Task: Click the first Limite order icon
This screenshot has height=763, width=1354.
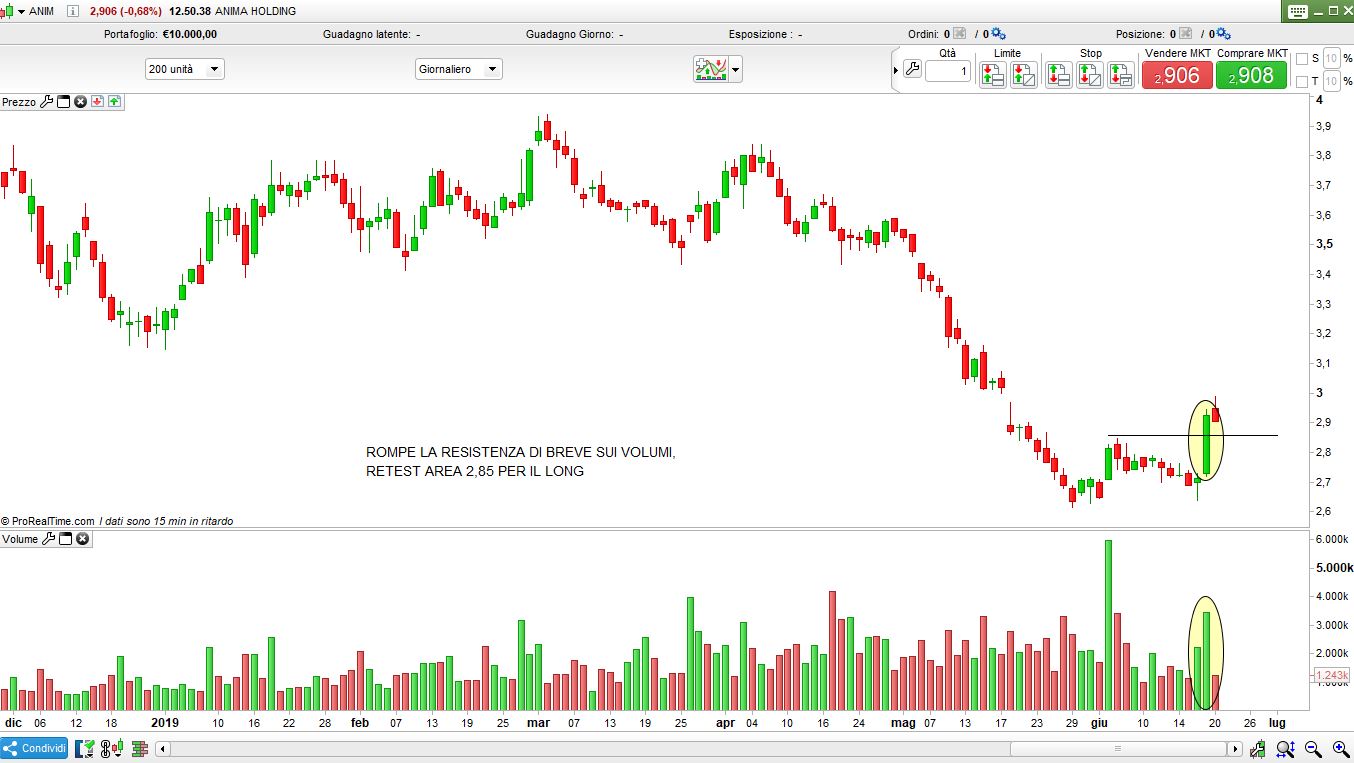Action: (992, 74)
